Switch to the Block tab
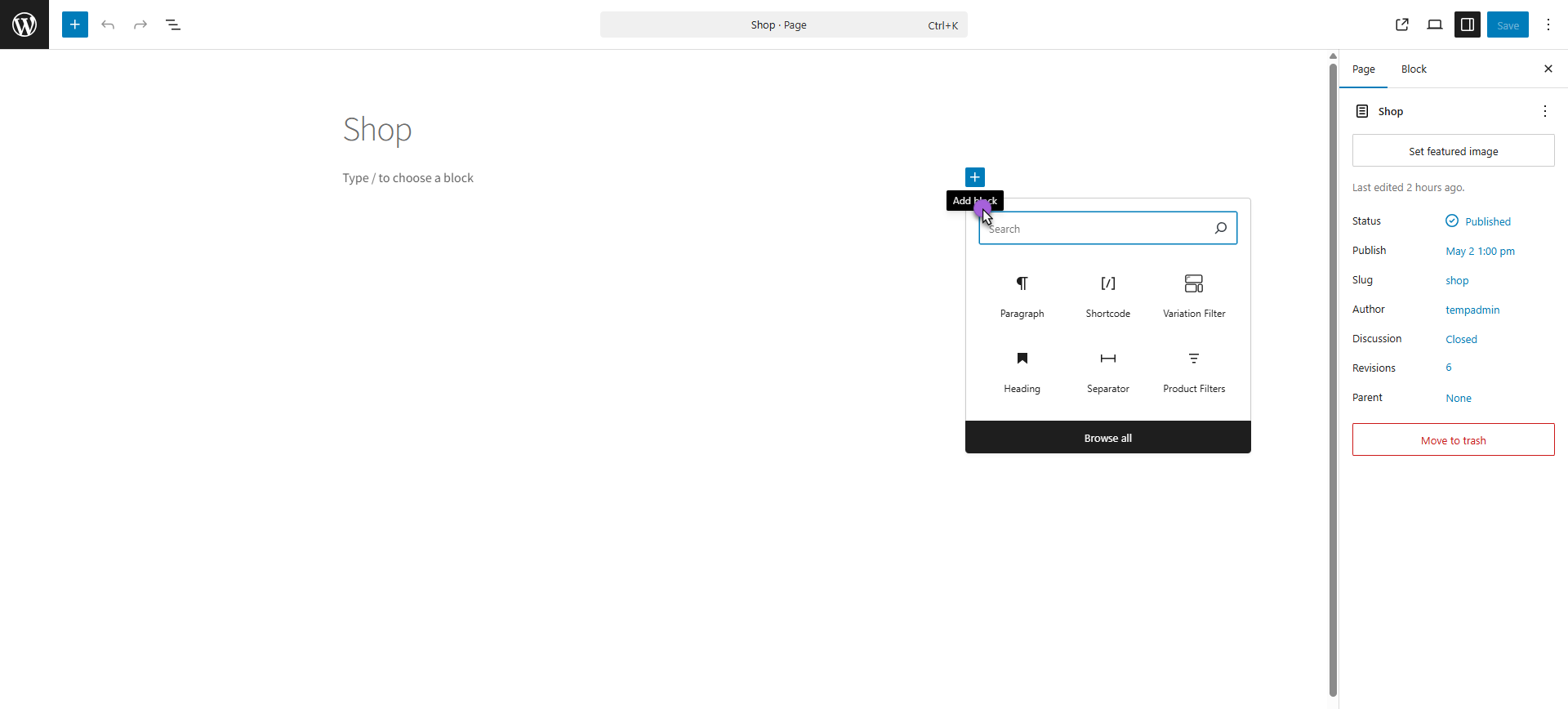The height and width of the screenshot is (709, 1568). tap(1414, 69)
